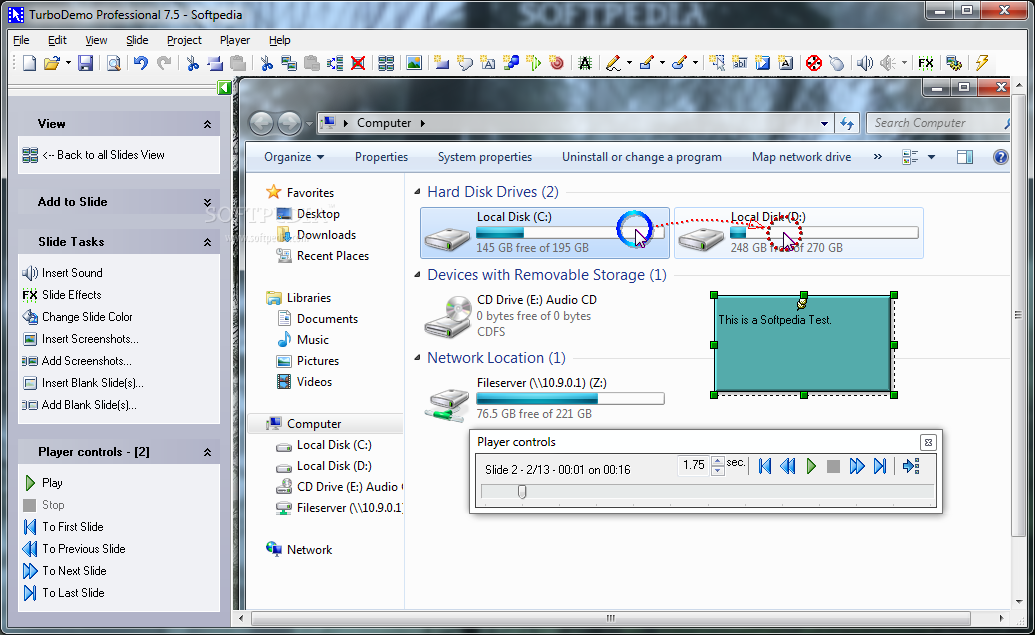Click the preview magnifier toolbar icon
1035x635 pixels.
[x=114, y=63]
